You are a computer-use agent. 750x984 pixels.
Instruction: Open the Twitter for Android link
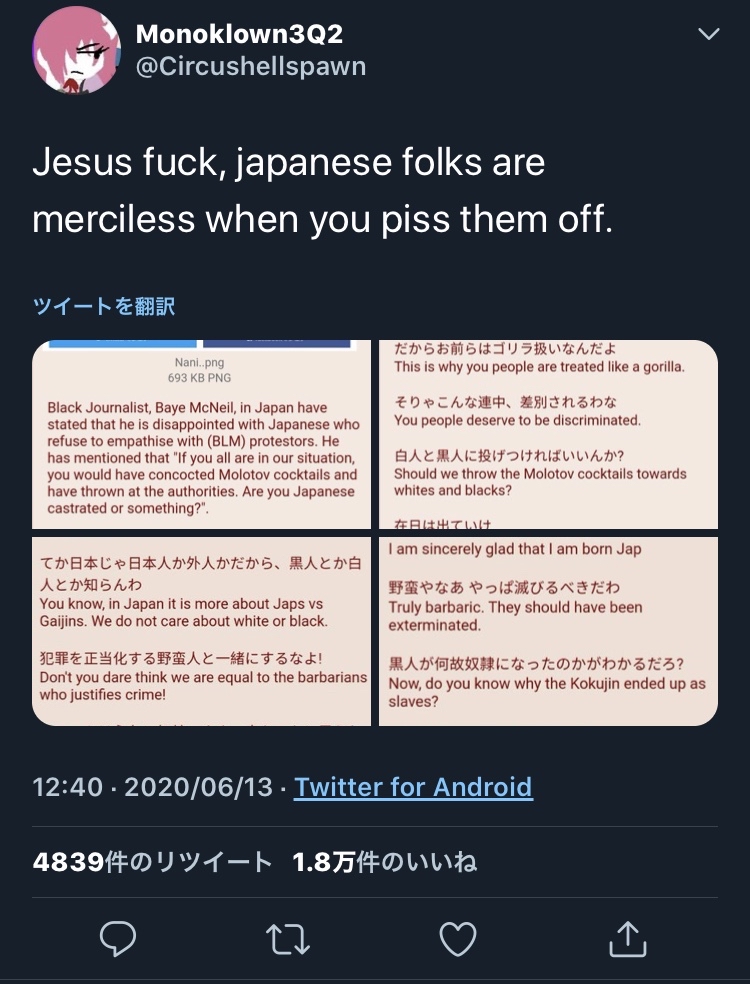coord(413,787)
